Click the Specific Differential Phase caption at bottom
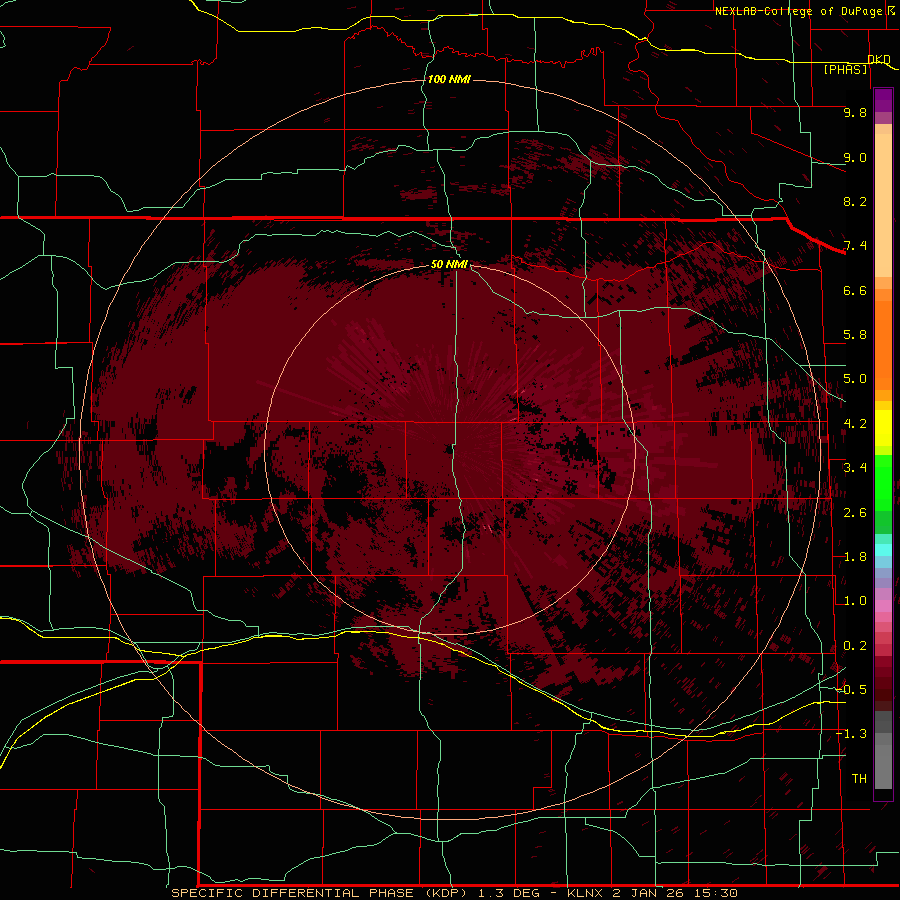The image size is (900, 900). (454, 893)
